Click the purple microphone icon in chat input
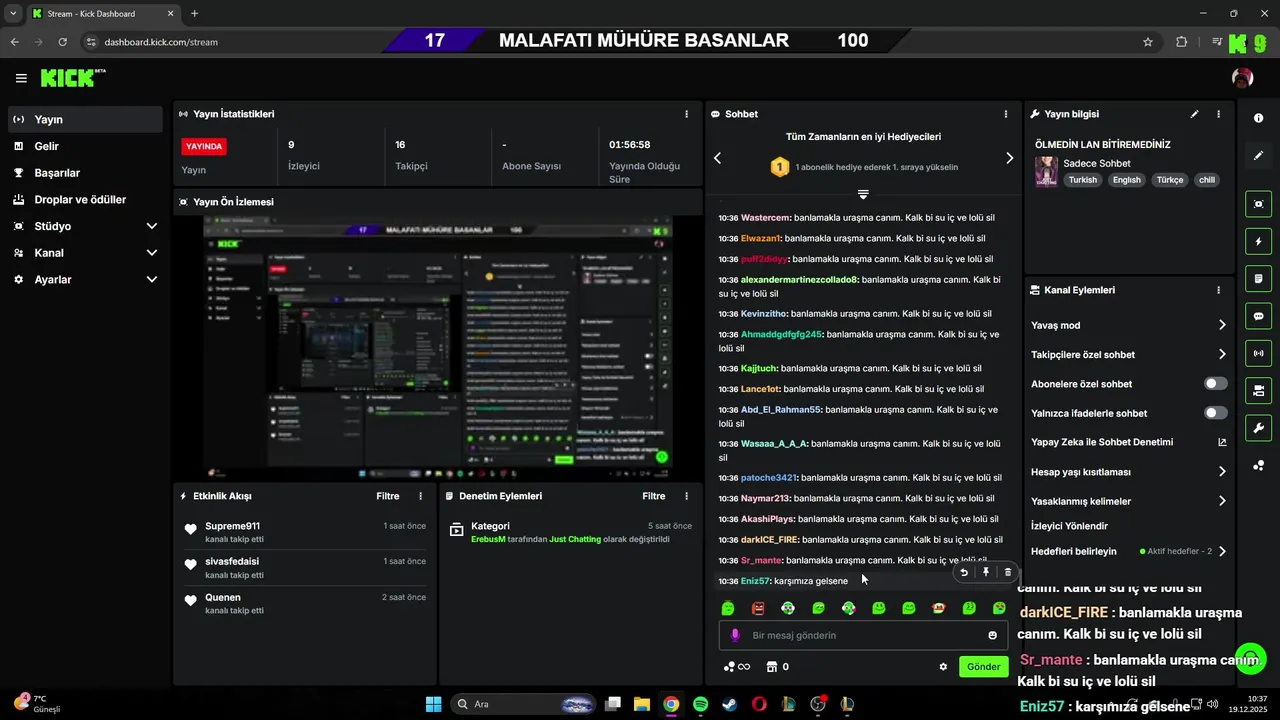The width and height of the screenshot is (1280, 720). (x=735, y=635)
